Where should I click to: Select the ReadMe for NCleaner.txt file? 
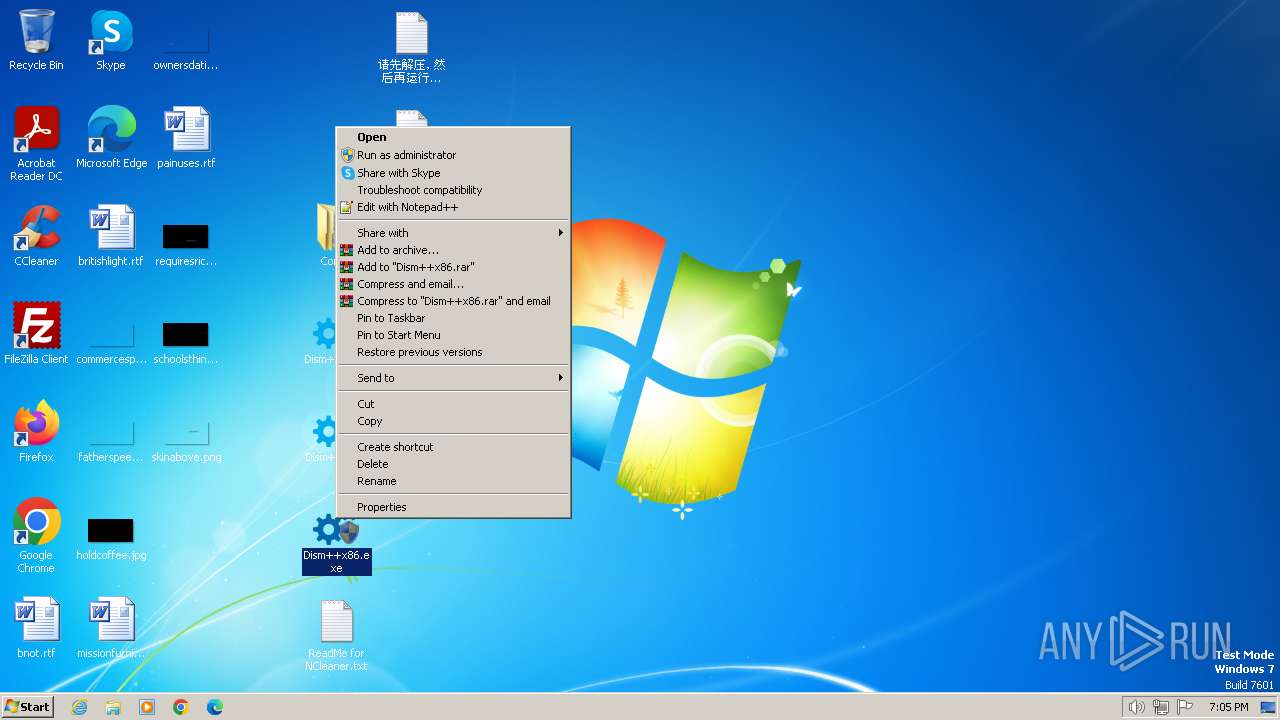pos(336,635)
